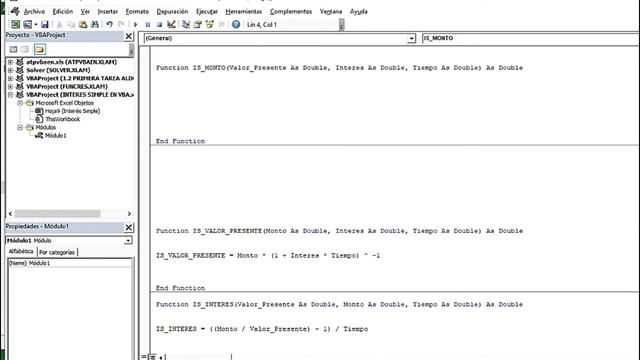640x360 pixels.
Task: Expand the Solver (SOLVER.XLAM) project
Action: pos(11,70)
